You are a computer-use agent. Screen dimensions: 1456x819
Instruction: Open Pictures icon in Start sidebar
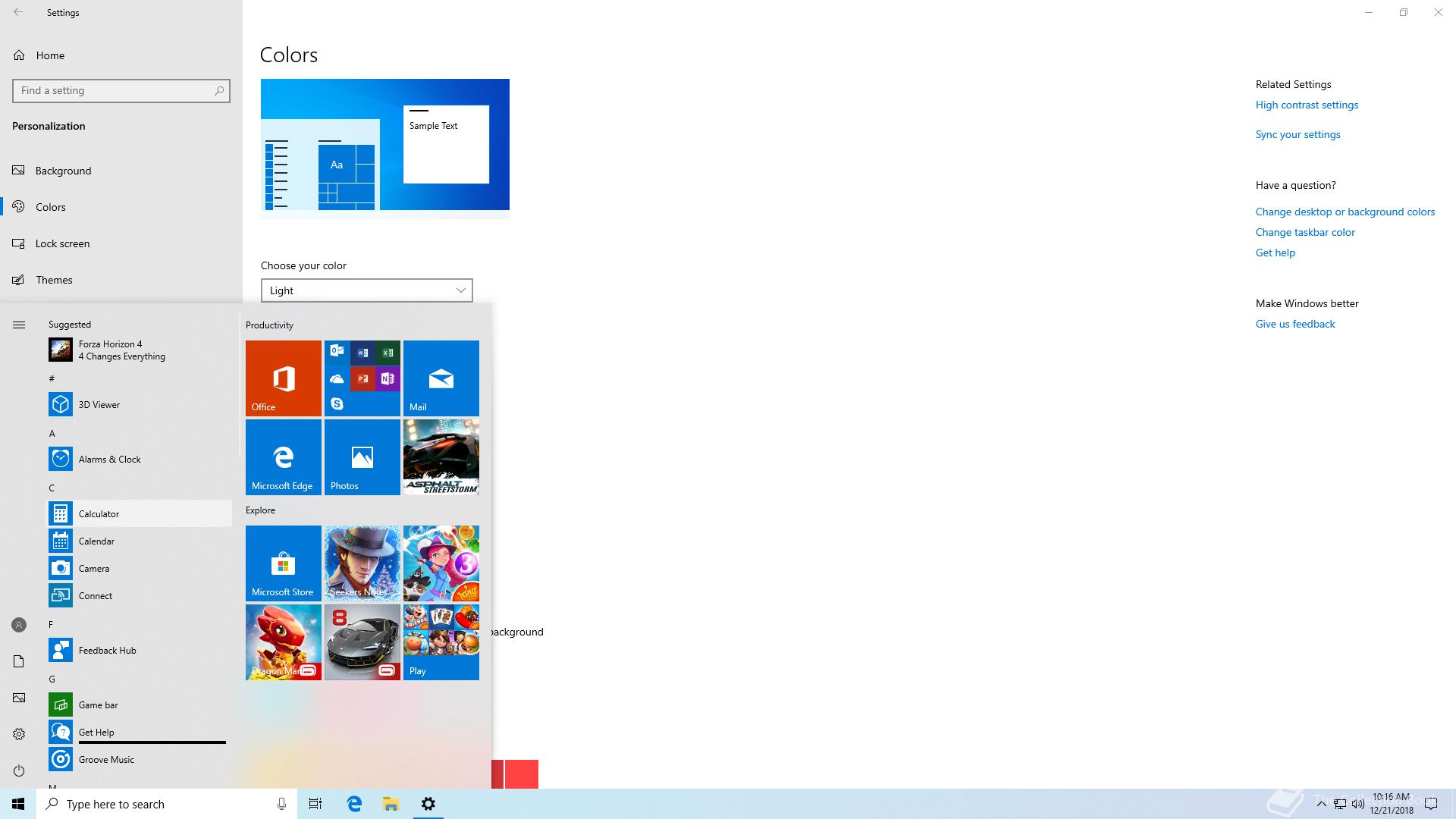19,698
